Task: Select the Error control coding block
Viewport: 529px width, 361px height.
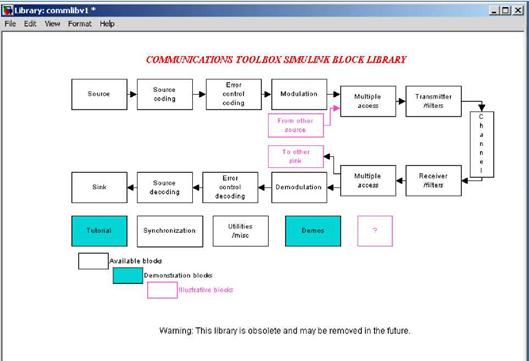Action: coord(233,94)
